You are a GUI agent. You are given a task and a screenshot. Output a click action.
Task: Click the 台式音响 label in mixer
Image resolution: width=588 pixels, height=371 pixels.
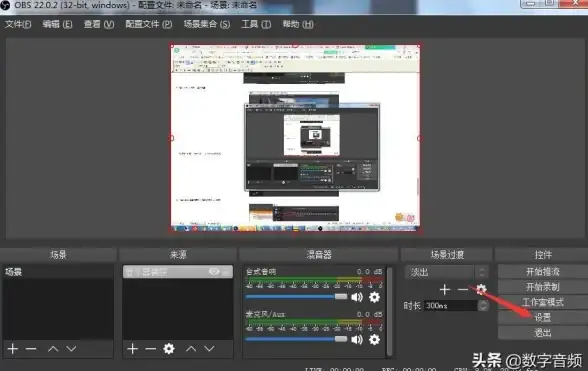click(x=261, y=272)
